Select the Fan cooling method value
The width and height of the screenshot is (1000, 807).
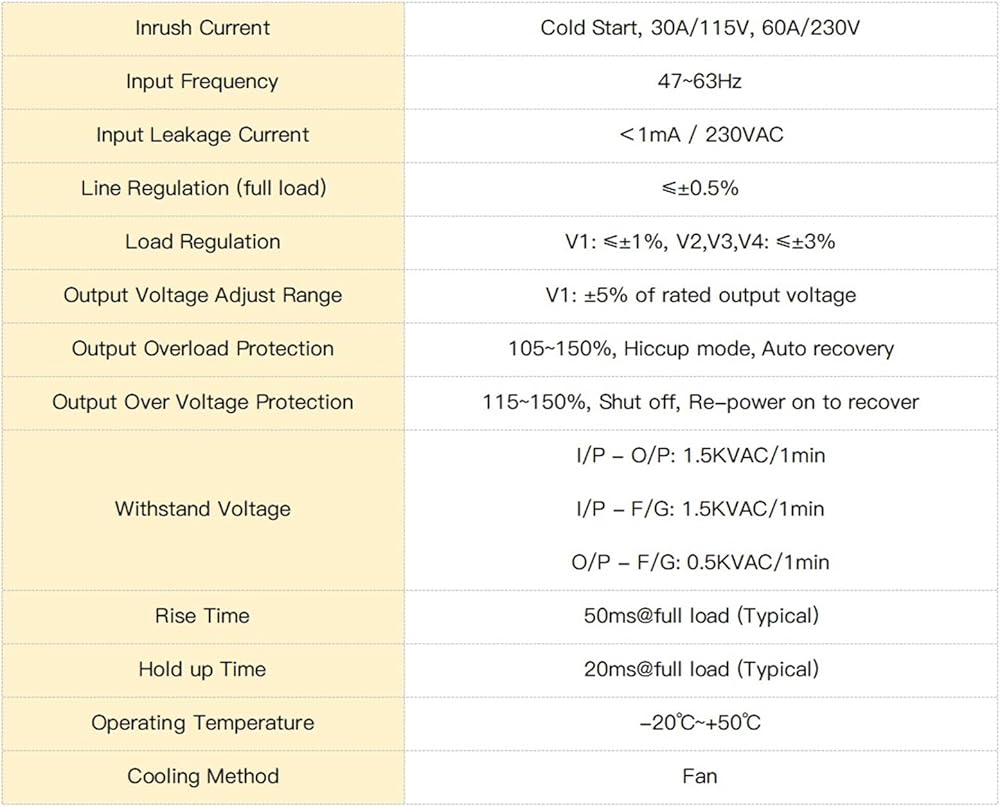[x=700, y=777]
